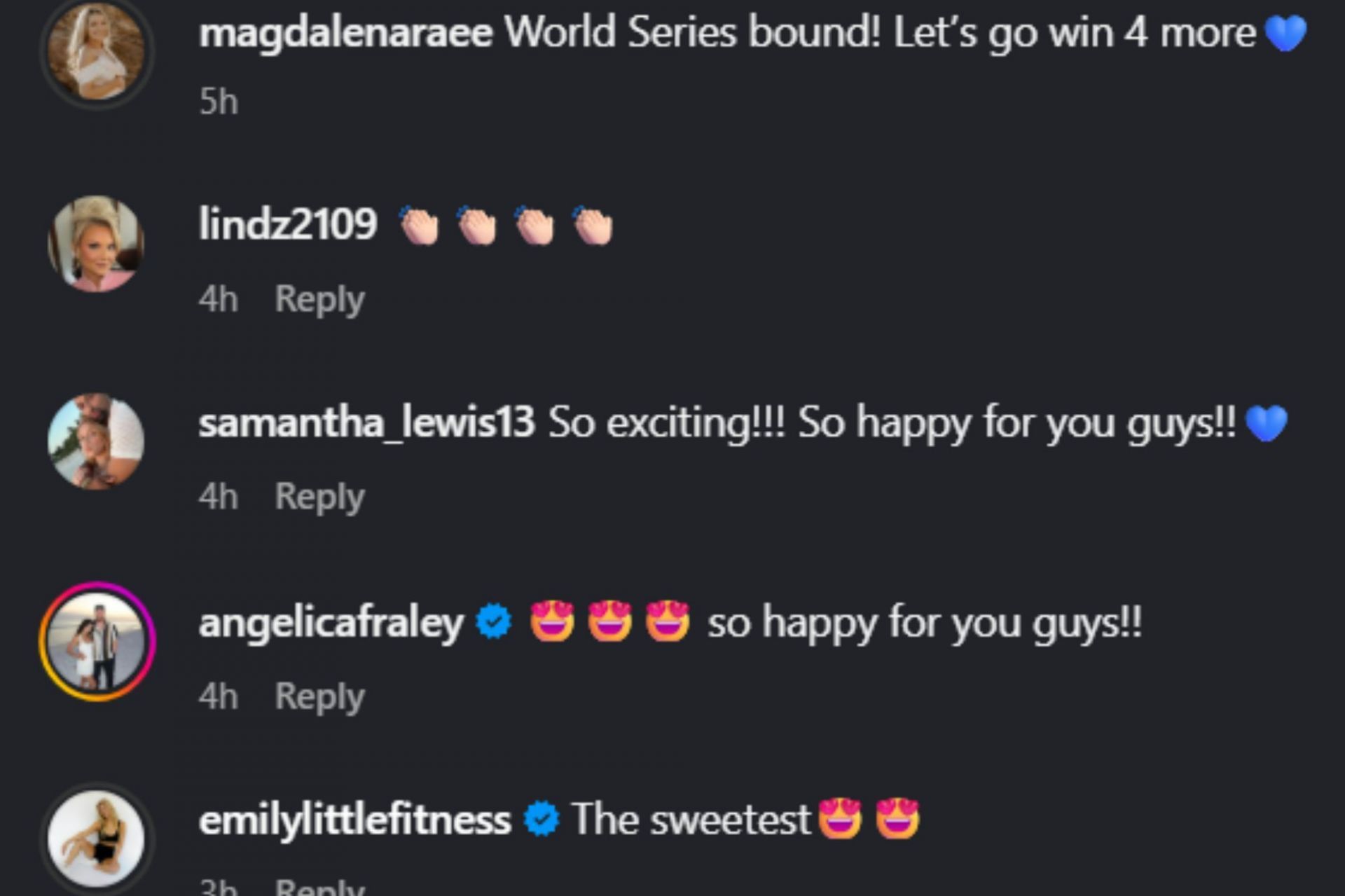Click the 4h timestamp under angelicafraley's comment
This screenshot has width=1345, height=896.
point(219,697)
